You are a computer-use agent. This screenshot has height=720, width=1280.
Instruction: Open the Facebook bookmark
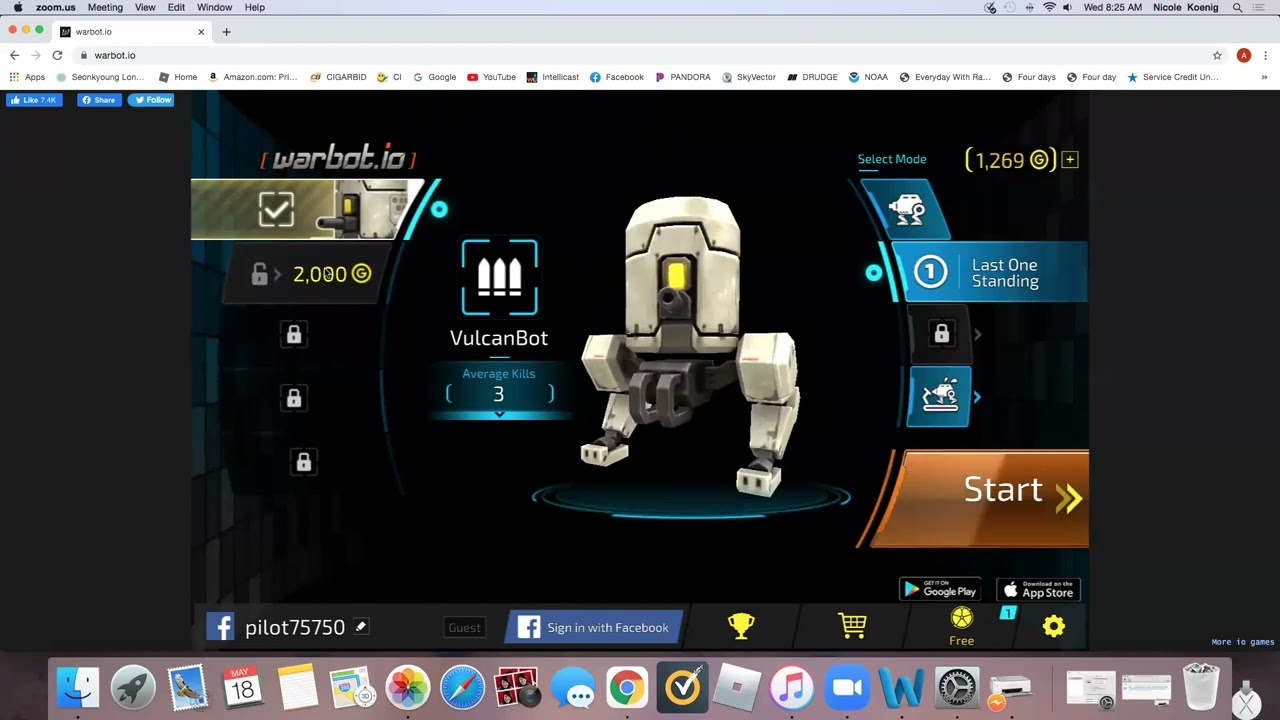(x=617, y=77)
